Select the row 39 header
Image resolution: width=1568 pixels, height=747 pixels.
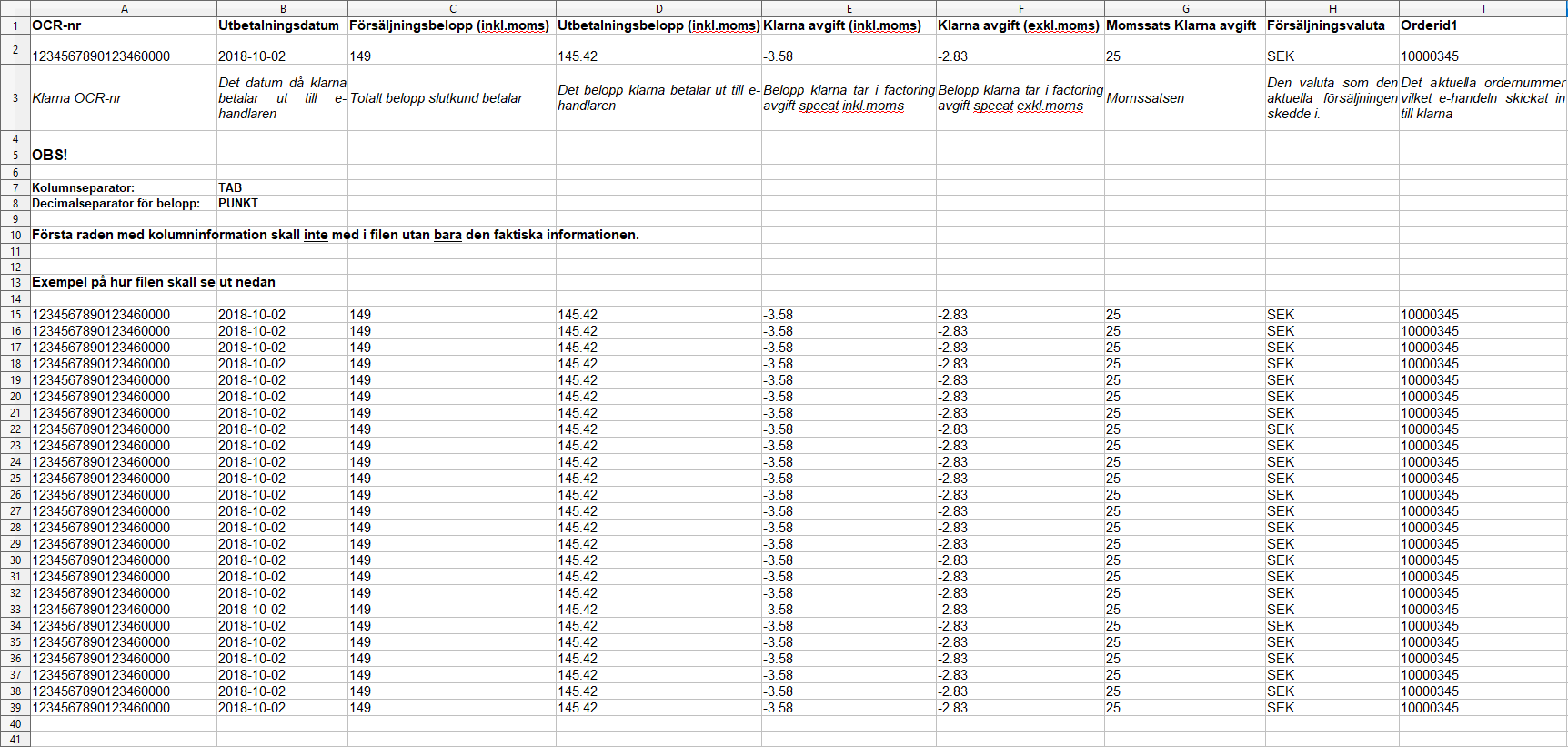click(15, 708)
